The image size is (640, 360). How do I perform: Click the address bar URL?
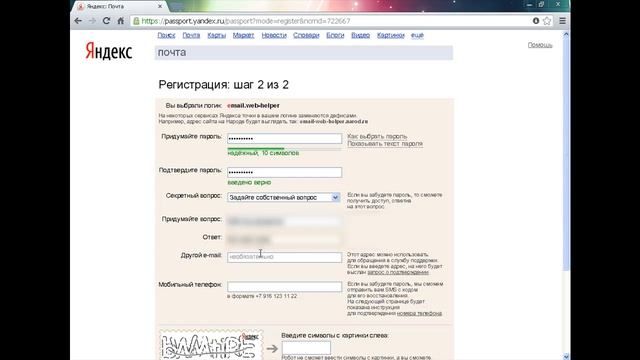tap(246, 21)
